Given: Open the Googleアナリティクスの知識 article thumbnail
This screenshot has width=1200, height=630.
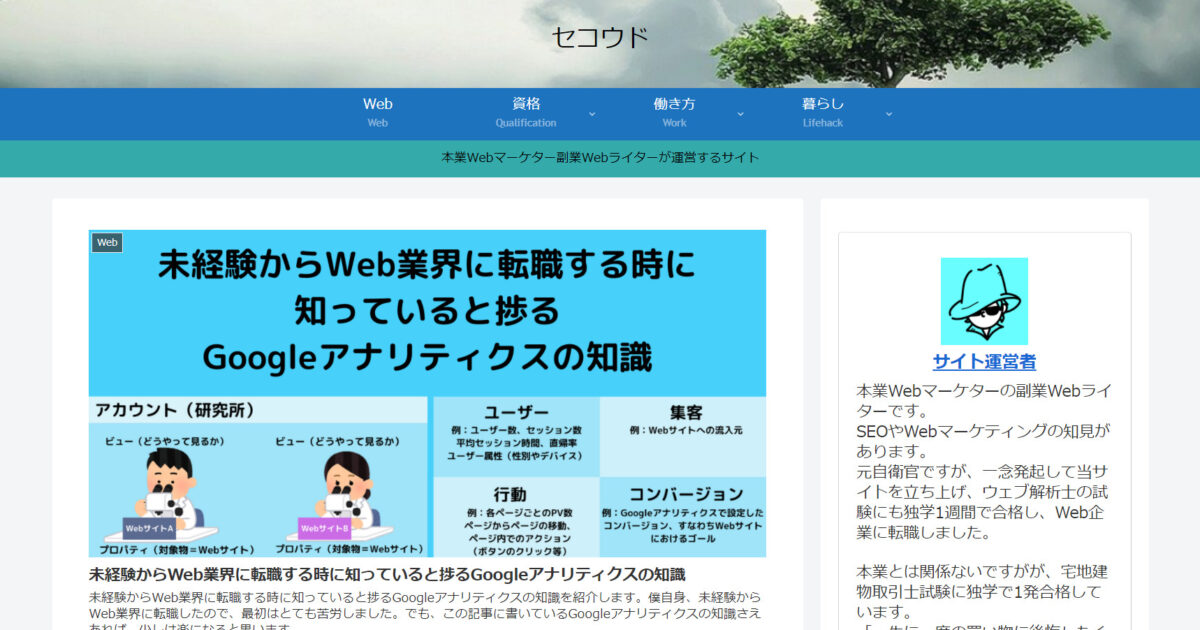Looking at the screenshot, I should pos(427,393).
